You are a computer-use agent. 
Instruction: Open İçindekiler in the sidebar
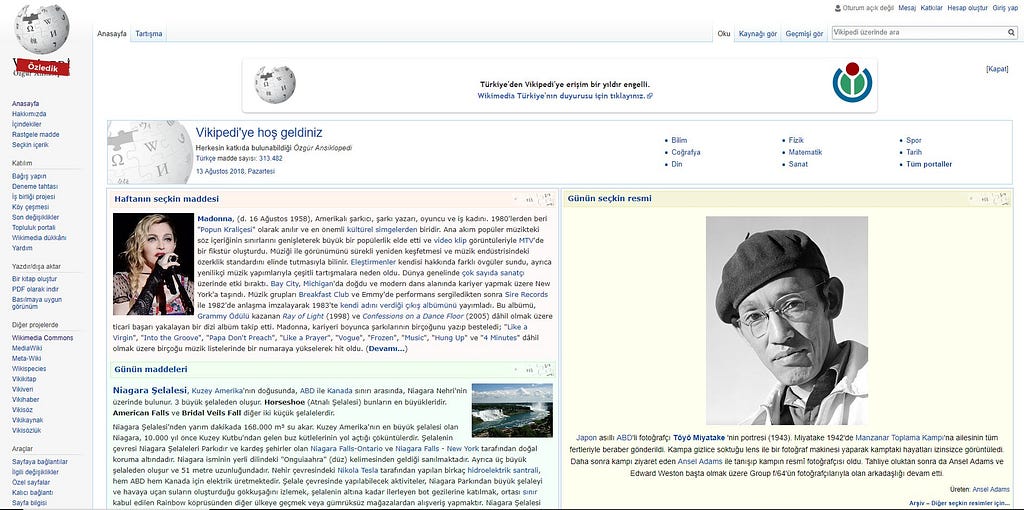coord(27,124)
